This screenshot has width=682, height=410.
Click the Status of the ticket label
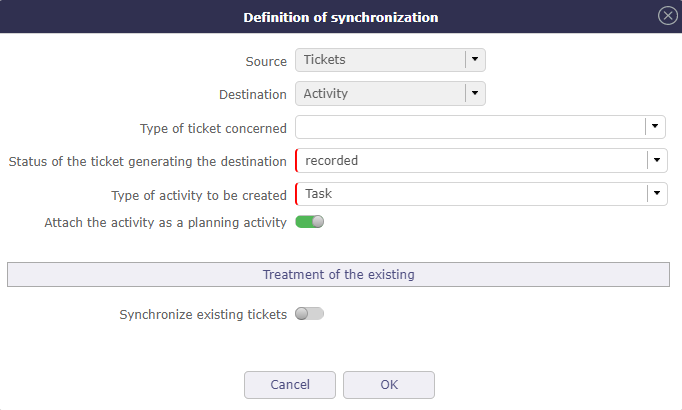click(147, 161)
